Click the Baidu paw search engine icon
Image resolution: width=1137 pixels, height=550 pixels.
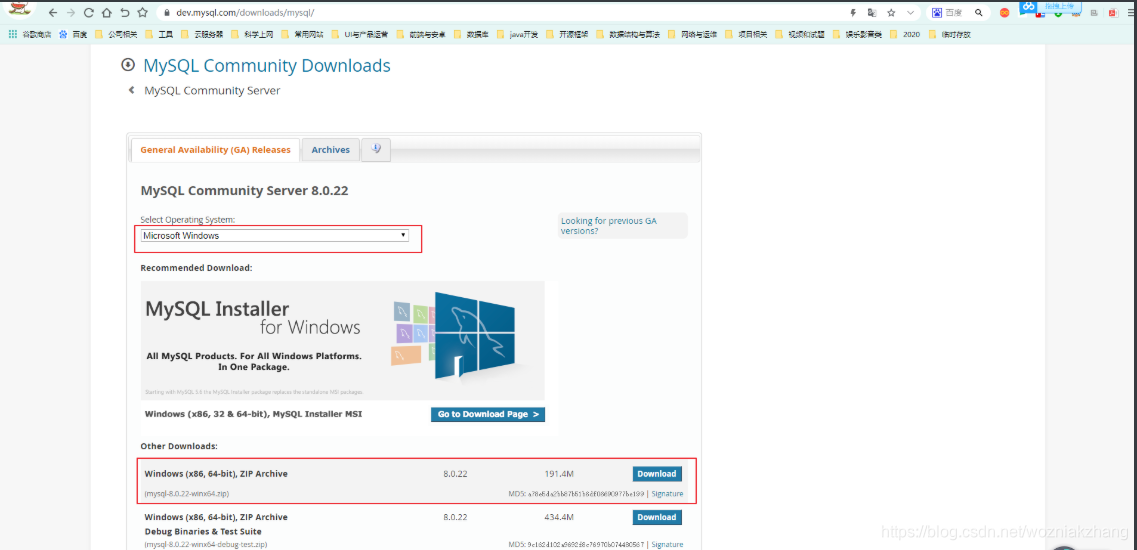(x=937, y=13)
